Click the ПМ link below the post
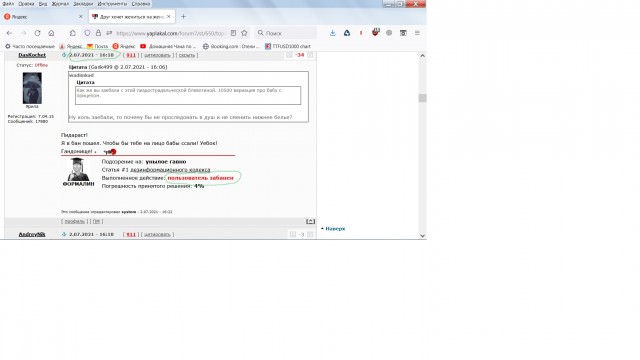640x360 pixels. [96, 222]
